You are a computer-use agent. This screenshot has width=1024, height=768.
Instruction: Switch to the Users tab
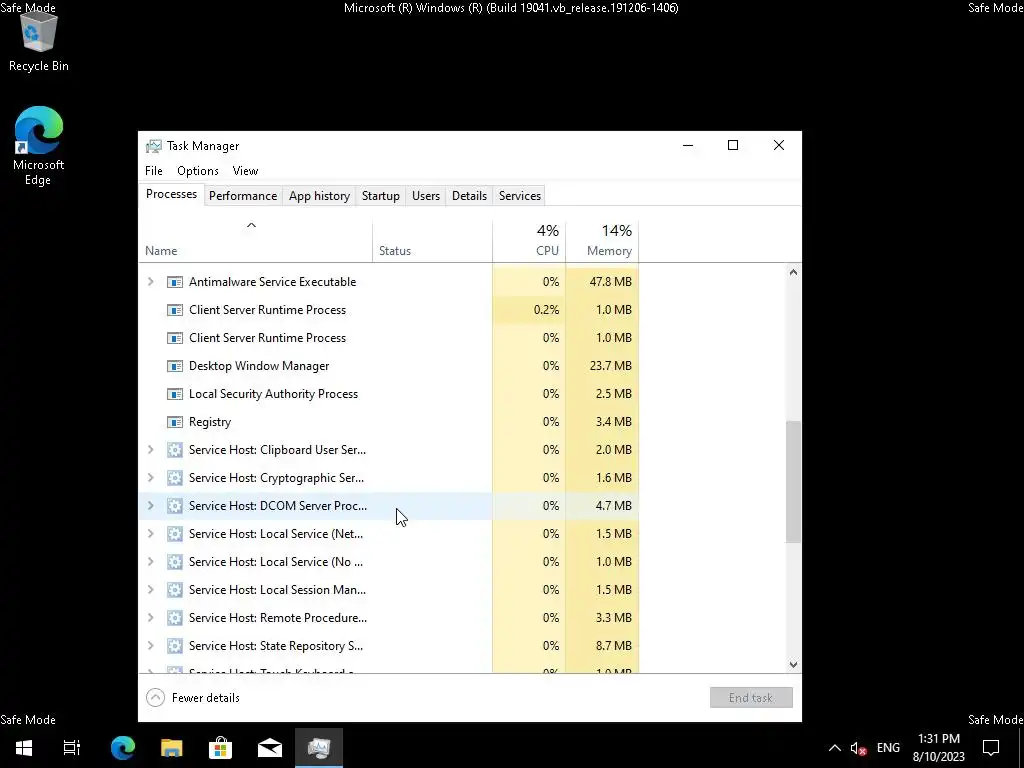click(426, 196)
